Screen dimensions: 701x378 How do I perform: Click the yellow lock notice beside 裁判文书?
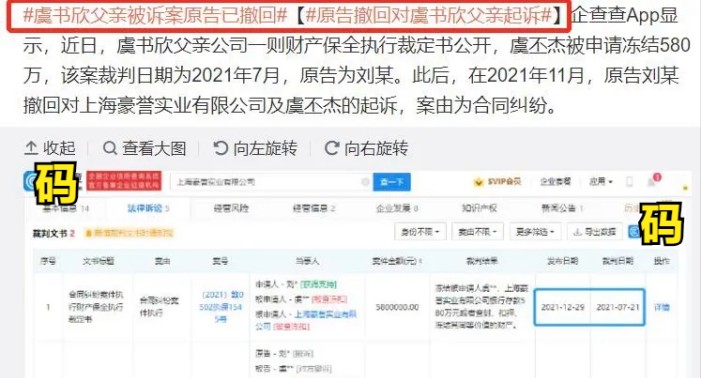coord(129,233)
